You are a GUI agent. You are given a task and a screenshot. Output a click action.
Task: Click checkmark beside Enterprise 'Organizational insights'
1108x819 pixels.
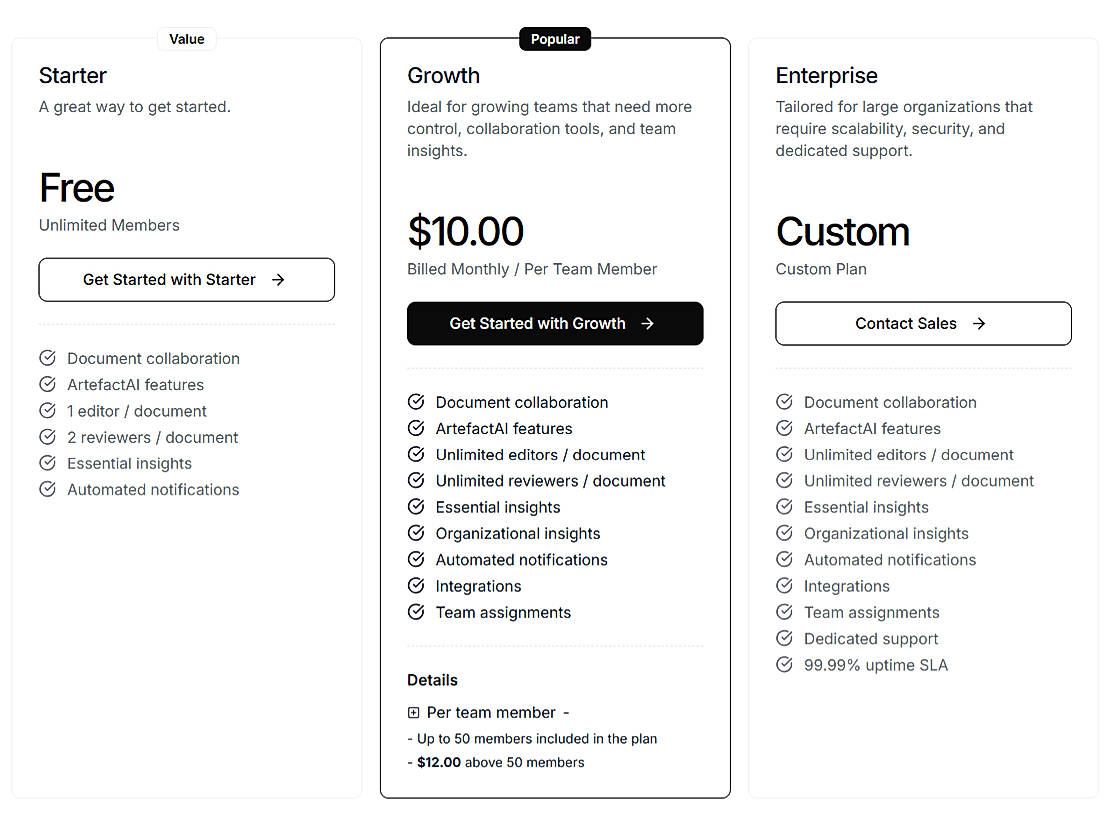784,533
